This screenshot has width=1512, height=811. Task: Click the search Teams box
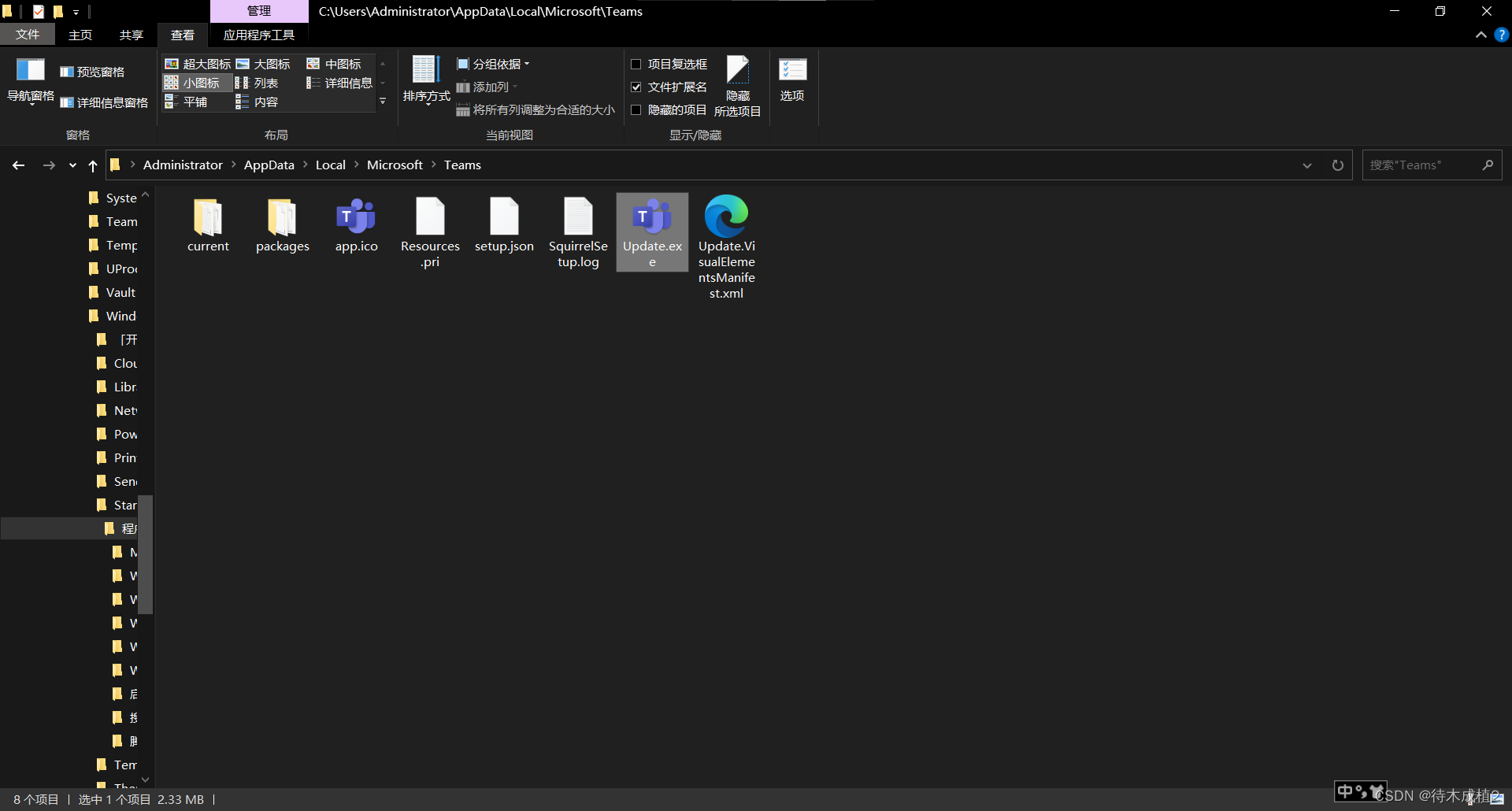pos(1432,165)
